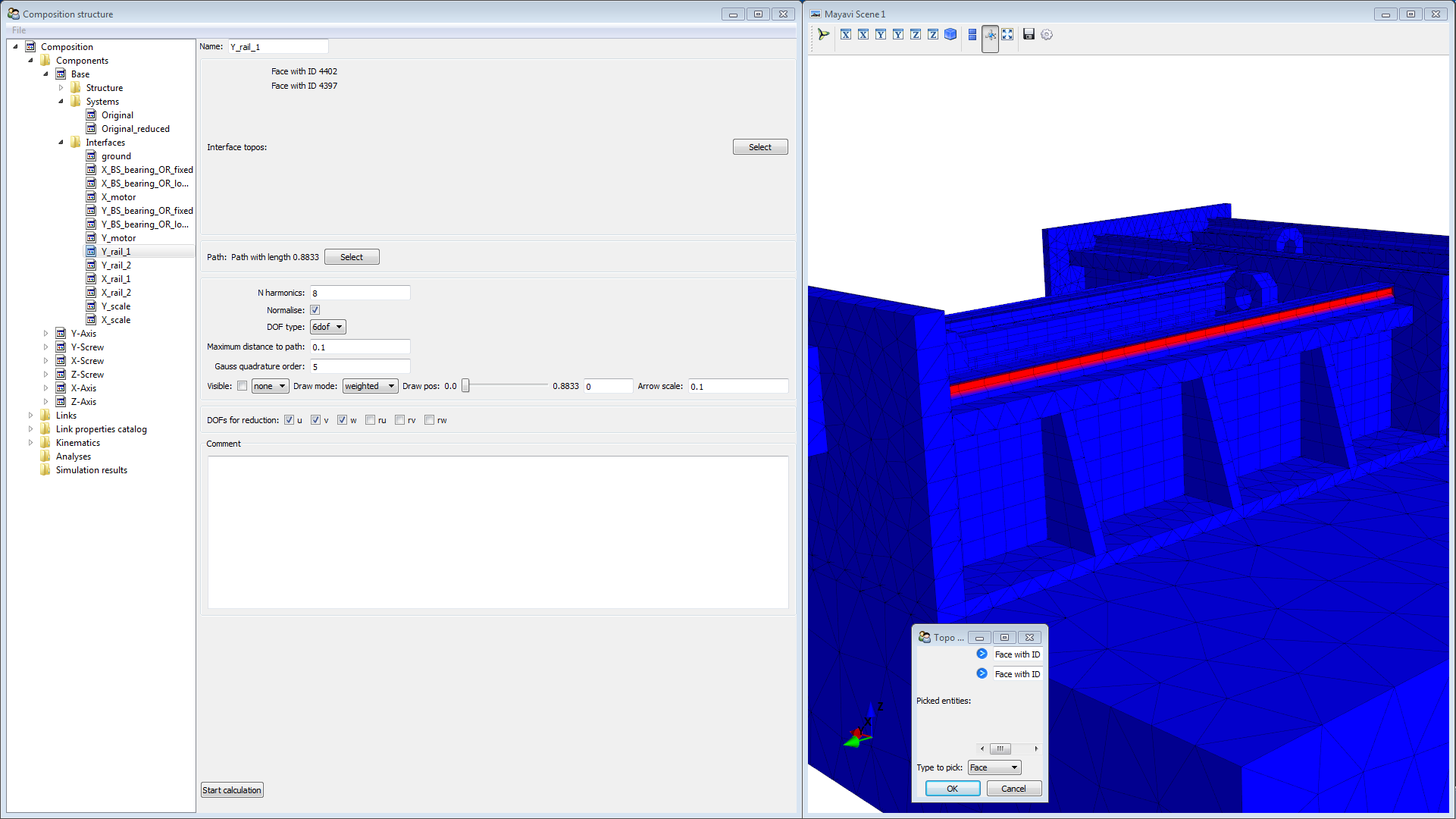Set view along positive Z axis
1456x819 pixels.
(916, 34)
